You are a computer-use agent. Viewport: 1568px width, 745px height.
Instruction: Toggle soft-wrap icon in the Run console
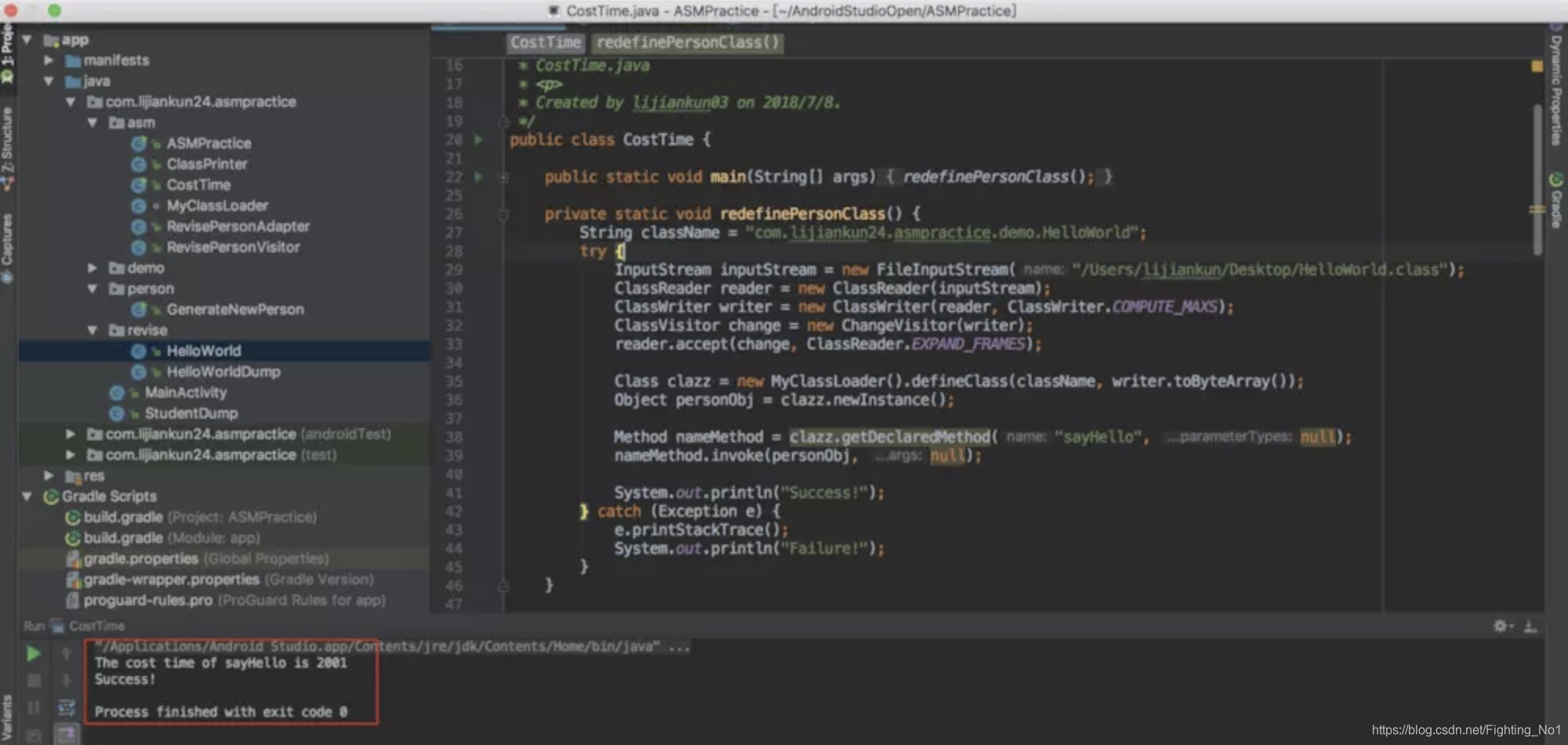[67, 708]
